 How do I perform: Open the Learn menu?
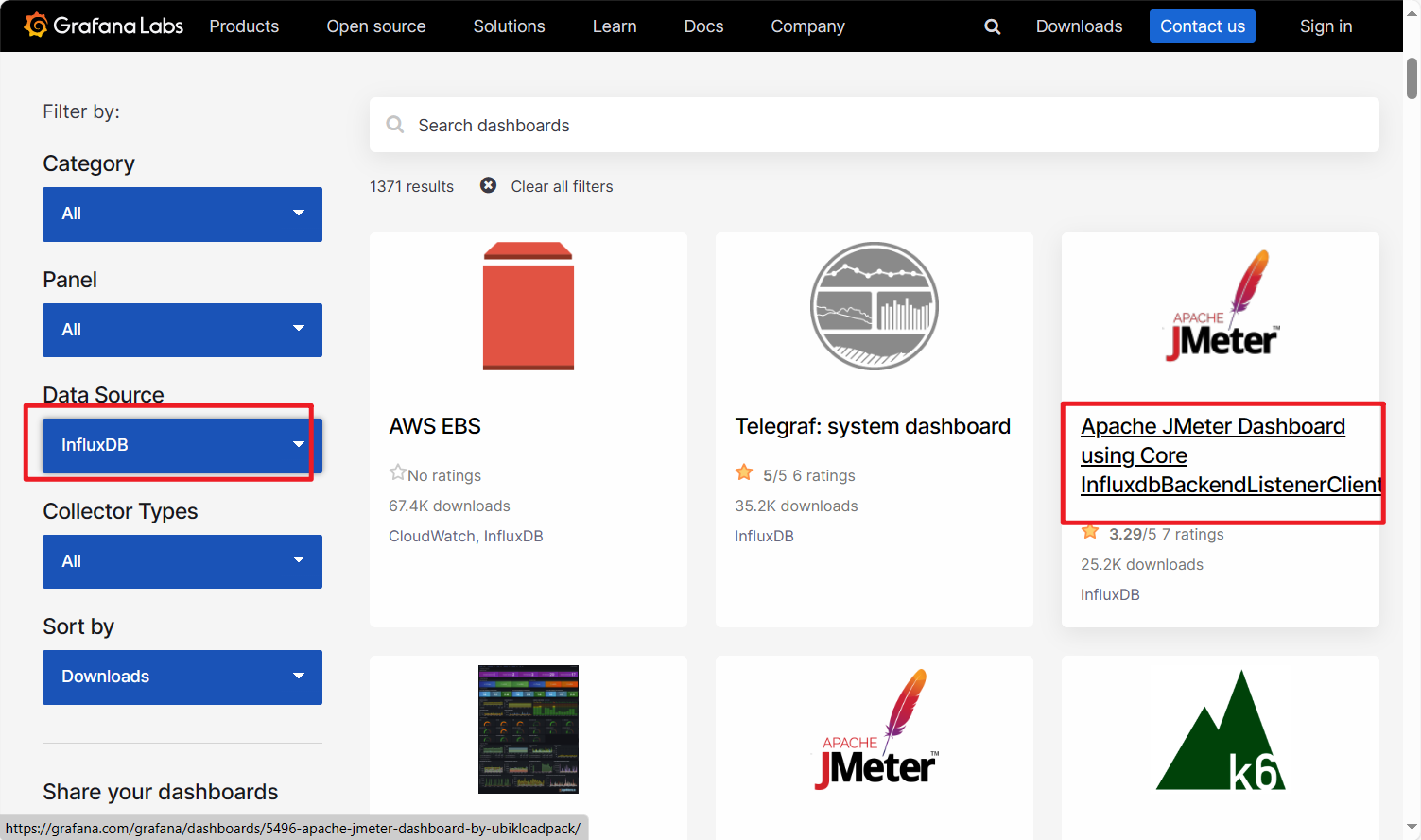615,26
